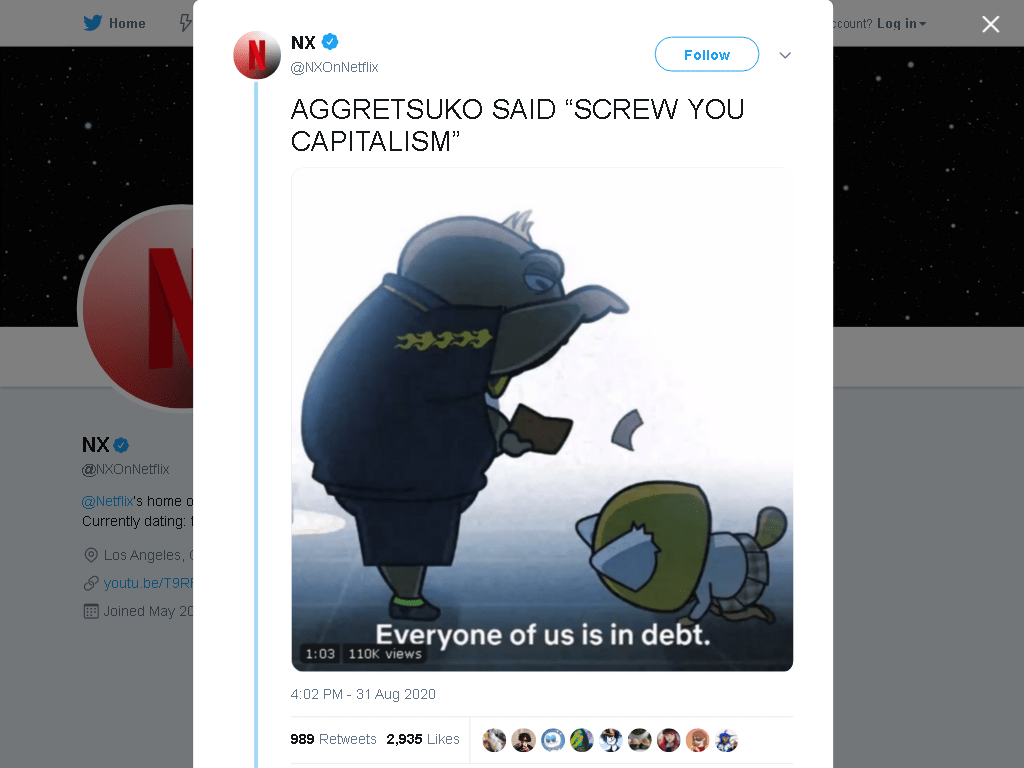This screenshot has width=1024, height=768.
Task: Play the Aggretsuko video
Action: 542,419
